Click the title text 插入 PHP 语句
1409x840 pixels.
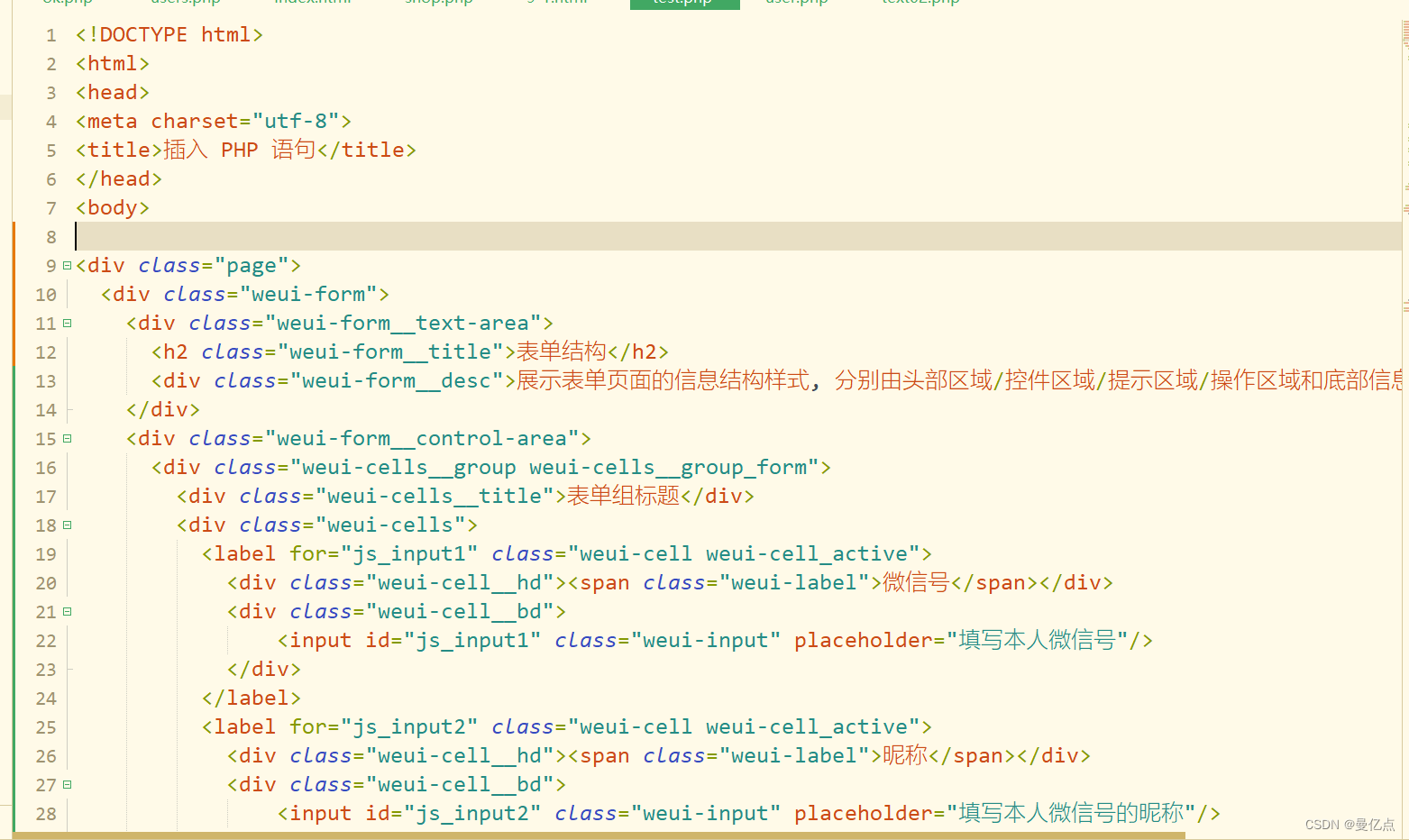[239, 150]
